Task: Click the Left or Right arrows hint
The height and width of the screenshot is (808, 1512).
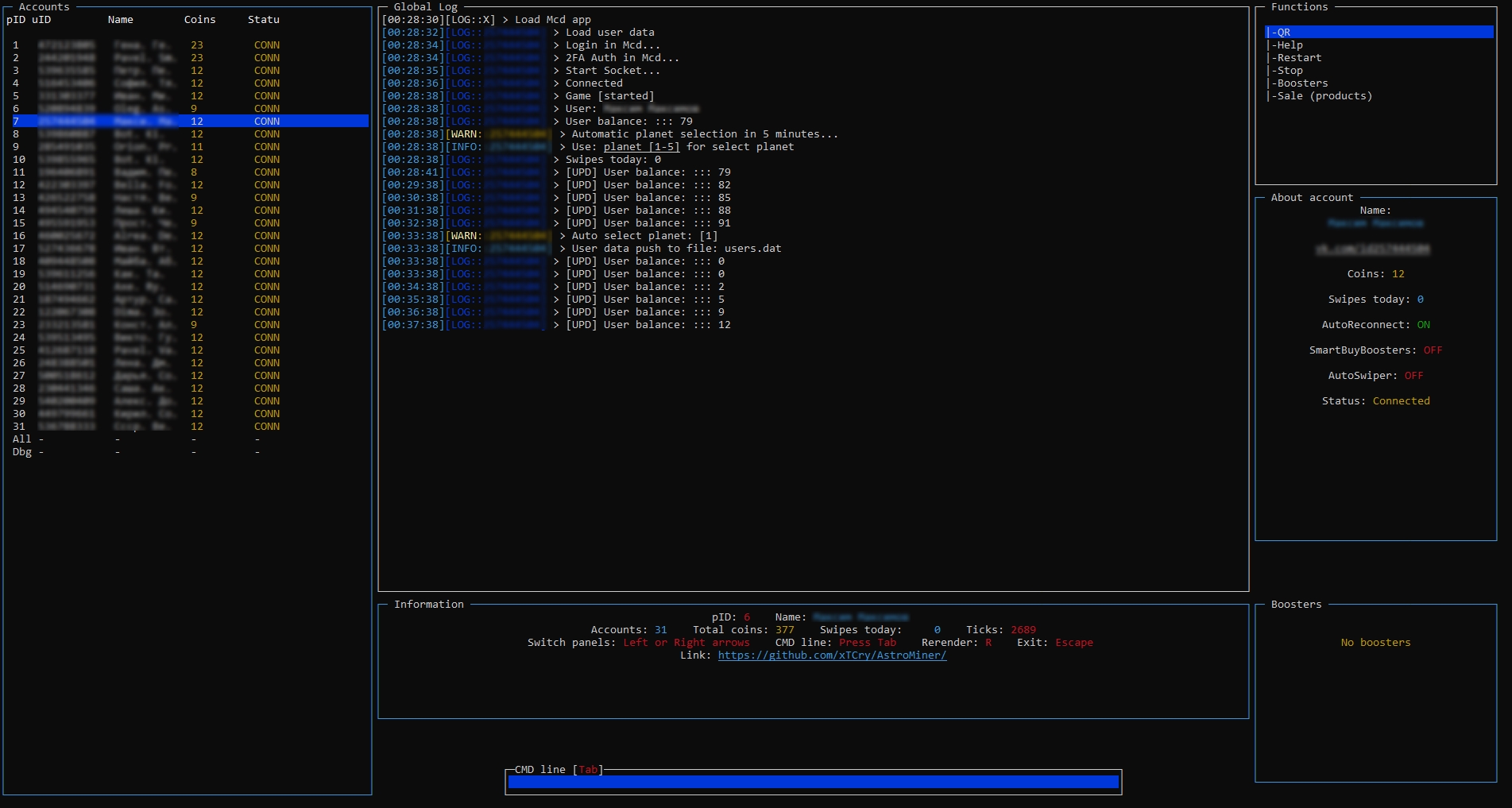Action: point(686,643)
